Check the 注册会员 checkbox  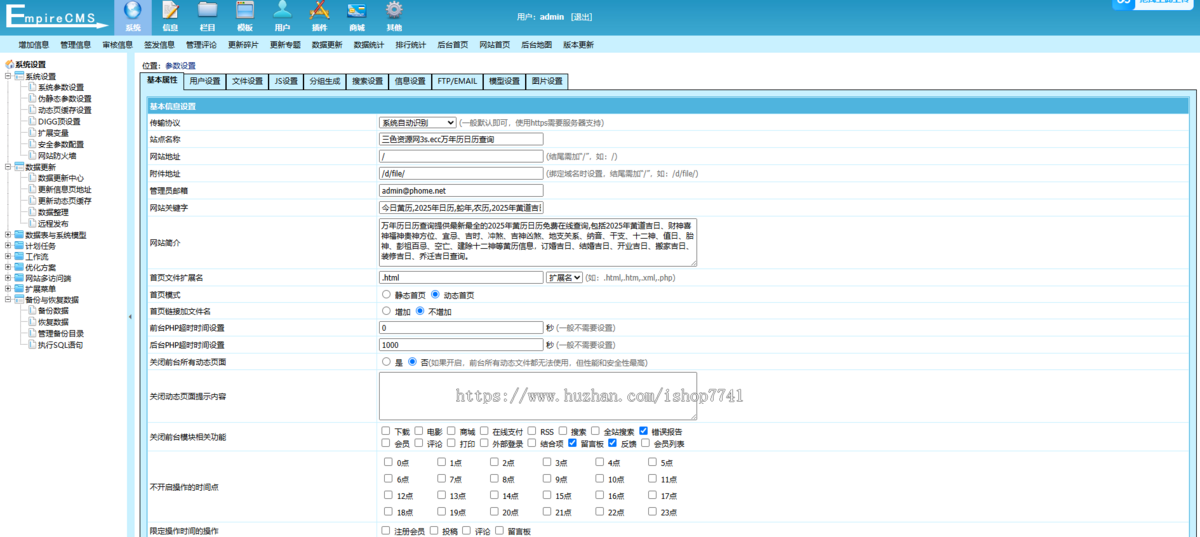coord(386,531)
